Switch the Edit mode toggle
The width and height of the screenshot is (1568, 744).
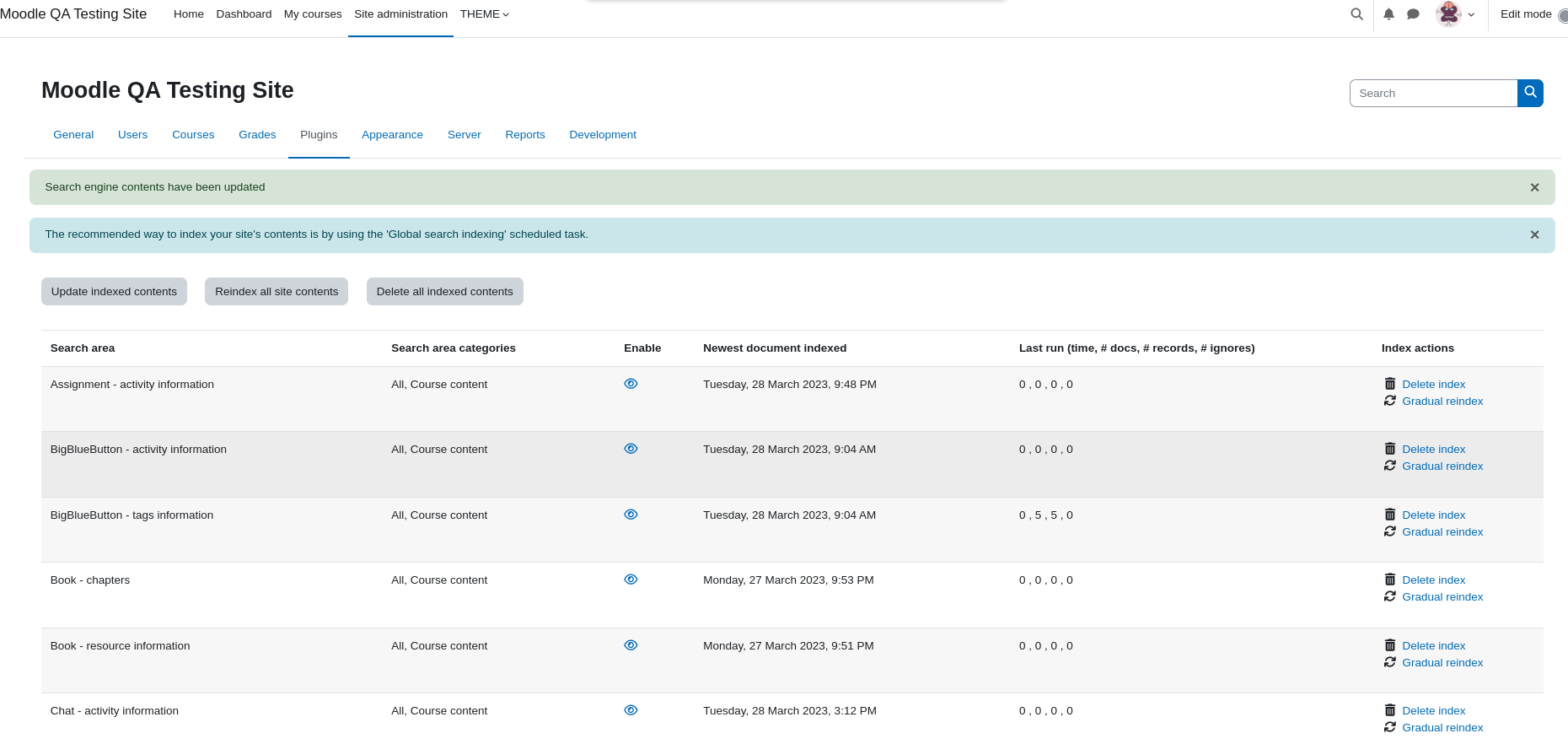tap(1562, 14)
